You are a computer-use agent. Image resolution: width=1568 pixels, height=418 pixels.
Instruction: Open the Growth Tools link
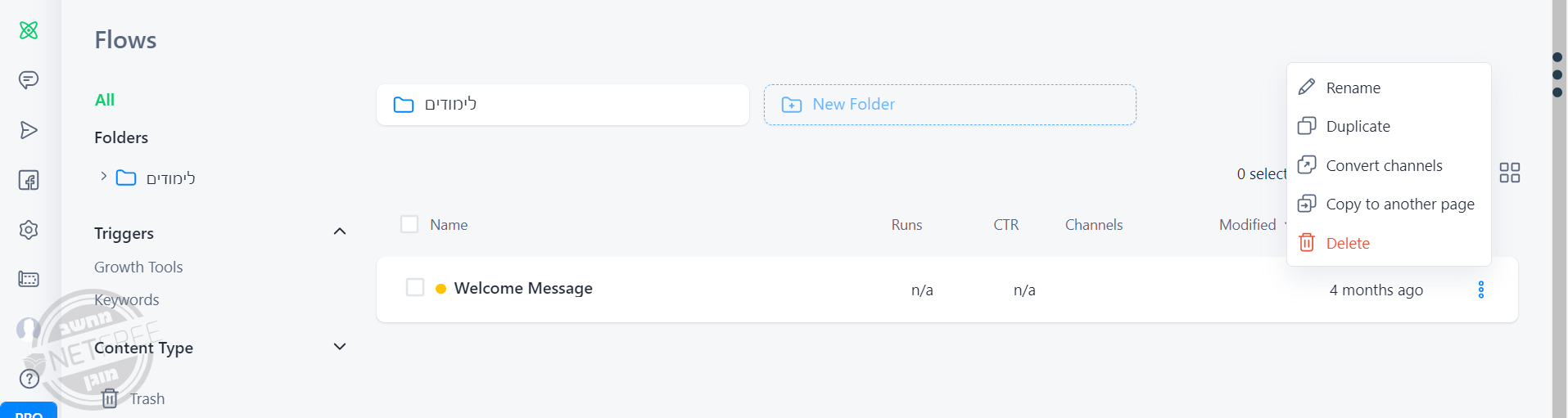pos(138,267)
